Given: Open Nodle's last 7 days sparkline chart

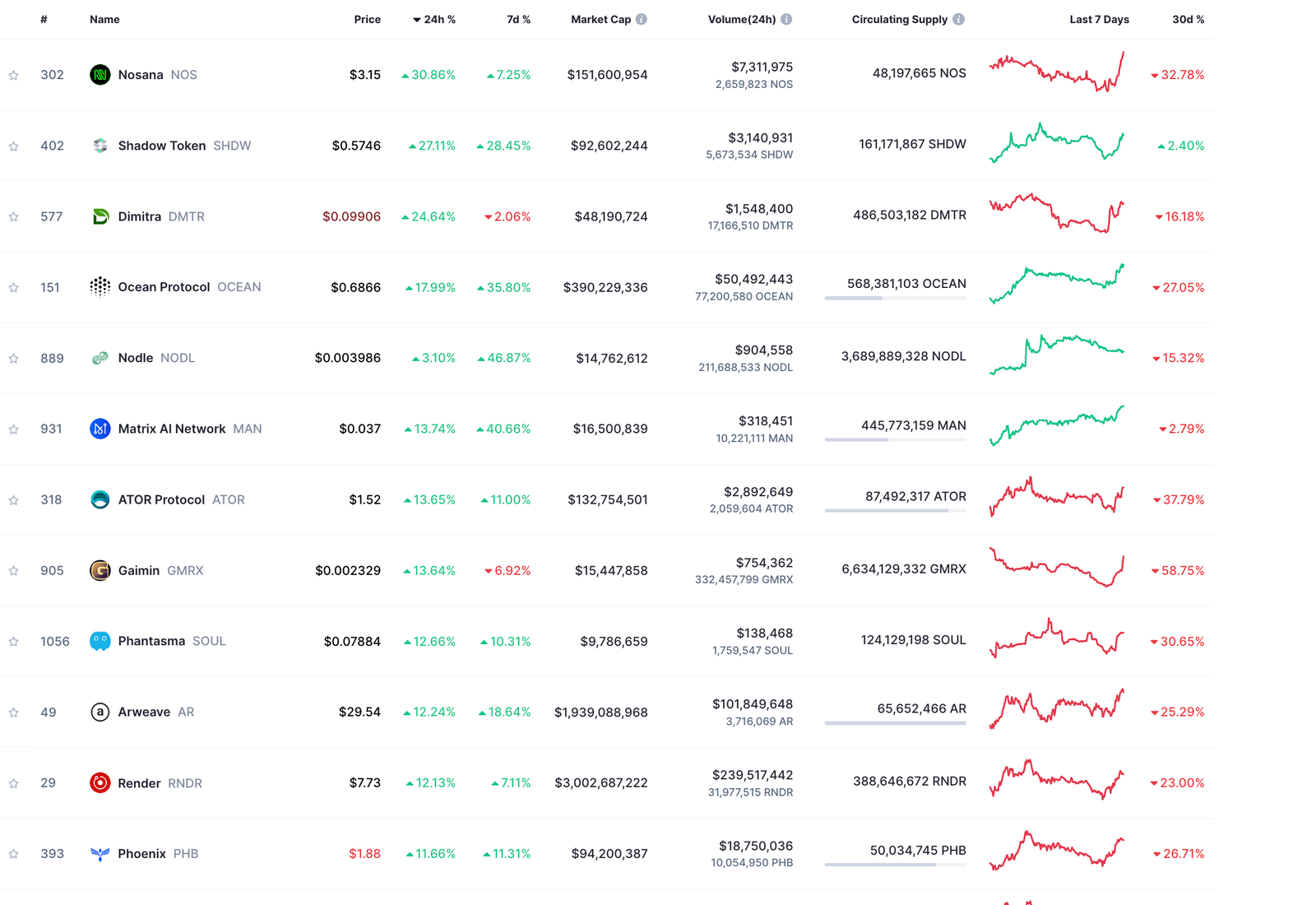Looking at the screenshot, I should click(1057, 355).
